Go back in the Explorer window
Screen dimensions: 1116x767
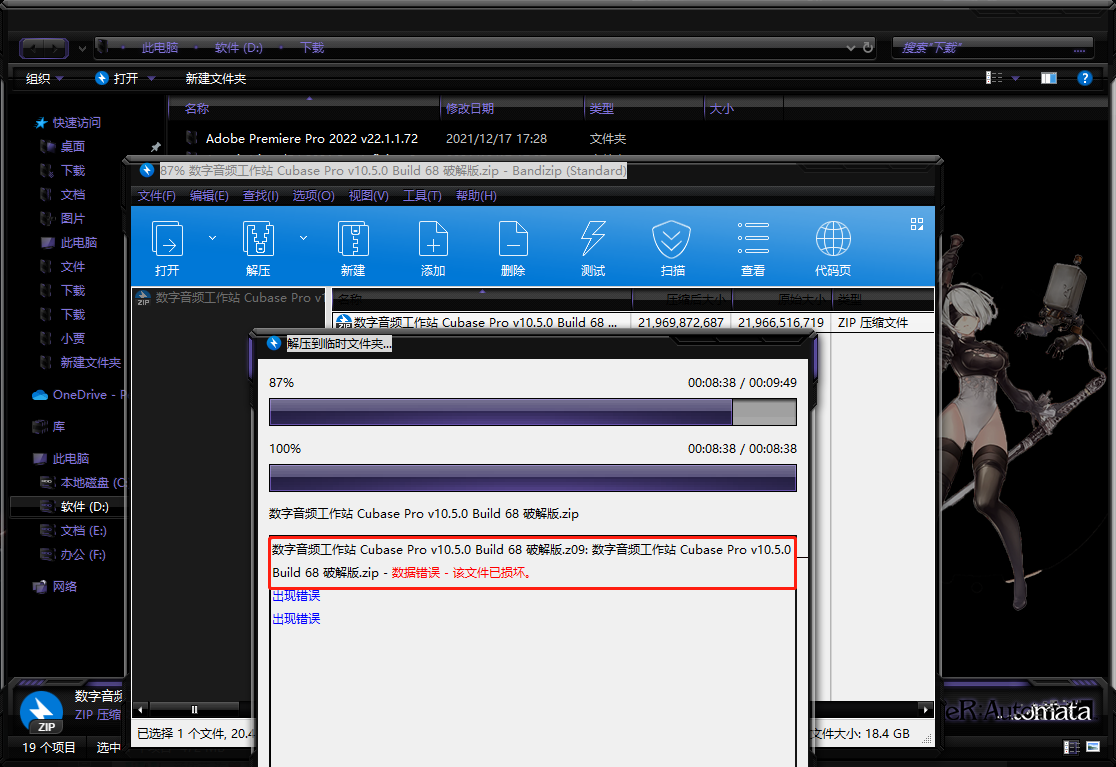point(32,48)
